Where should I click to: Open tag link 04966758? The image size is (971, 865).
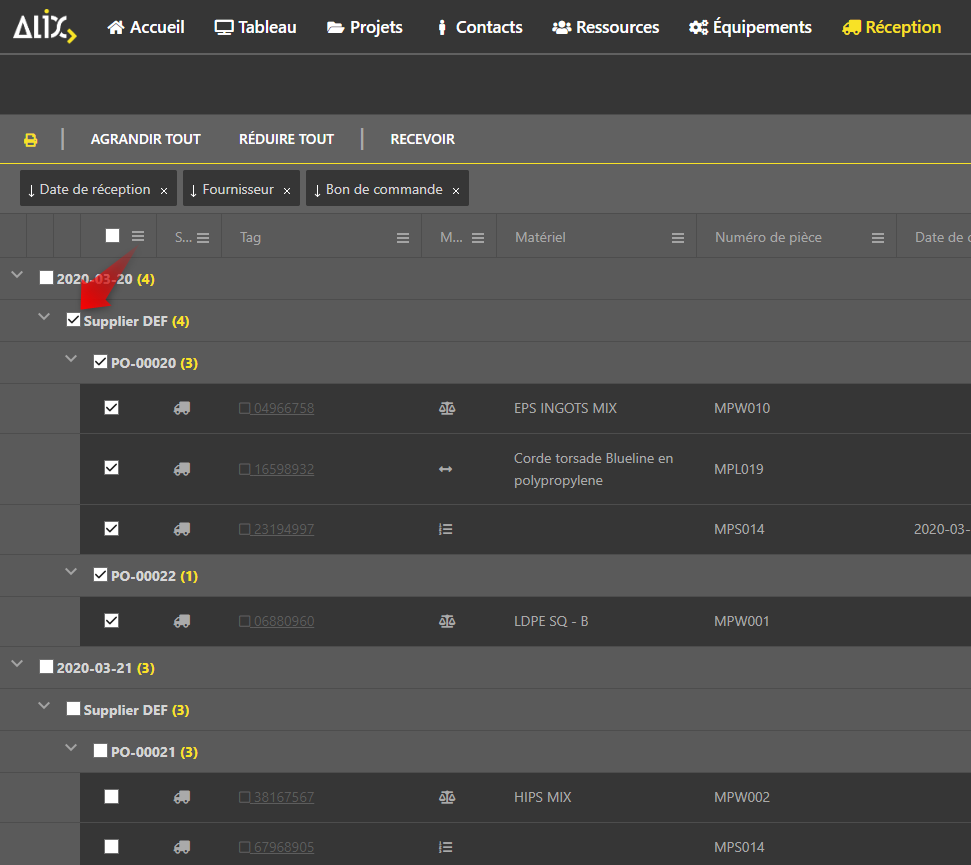click(277, 409)
